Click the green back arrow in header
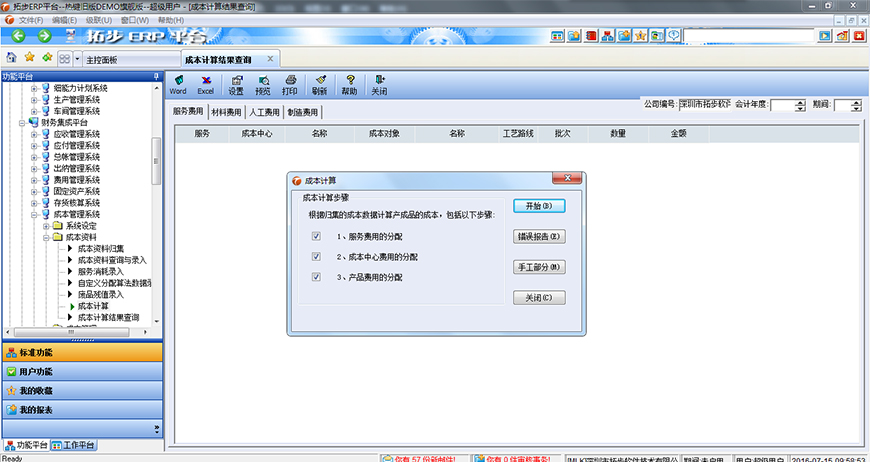 click(18, 36)
